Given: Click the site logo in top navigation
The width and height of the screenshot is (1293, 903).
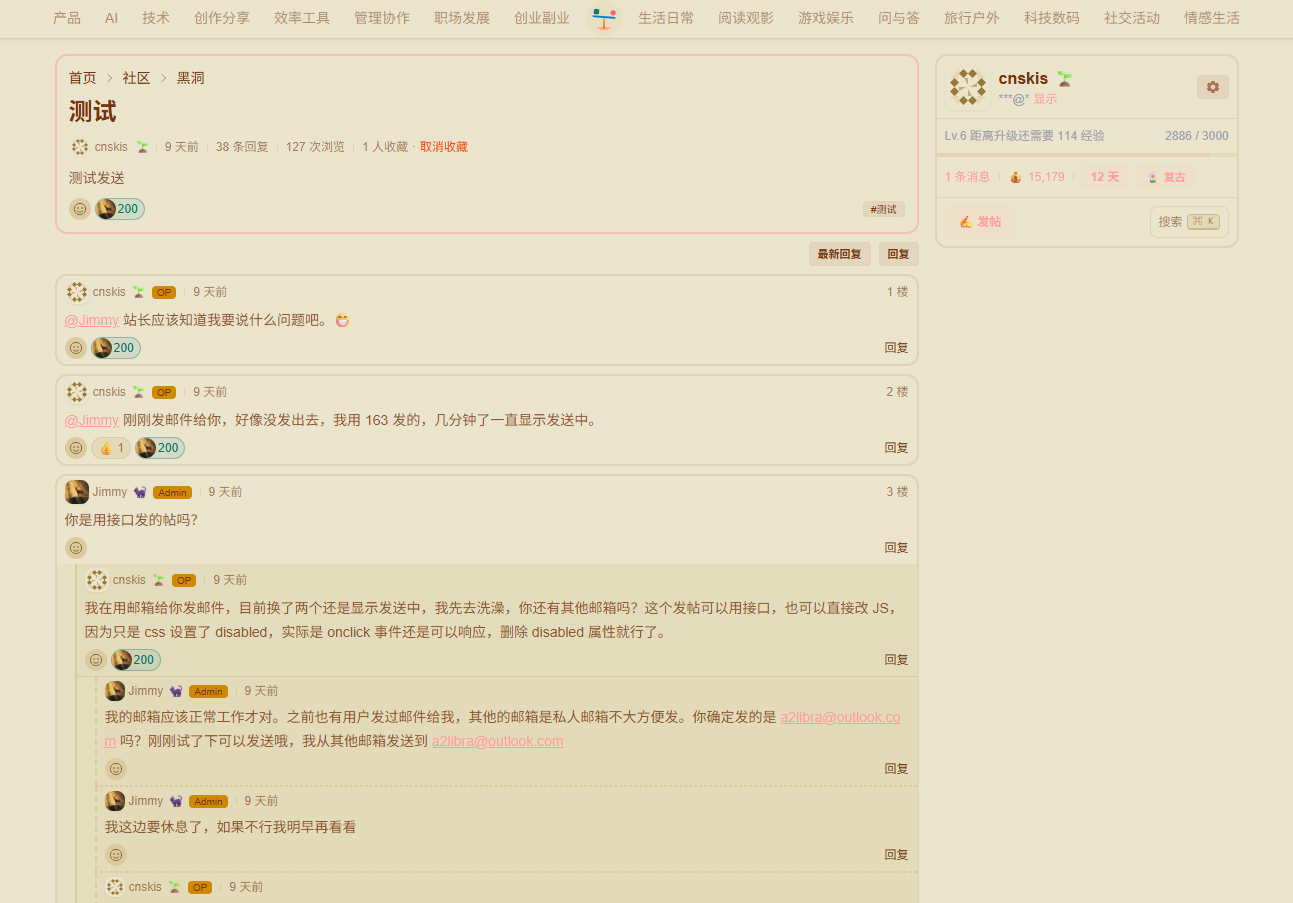Looking at the screenshot, I should click(604, 18).
